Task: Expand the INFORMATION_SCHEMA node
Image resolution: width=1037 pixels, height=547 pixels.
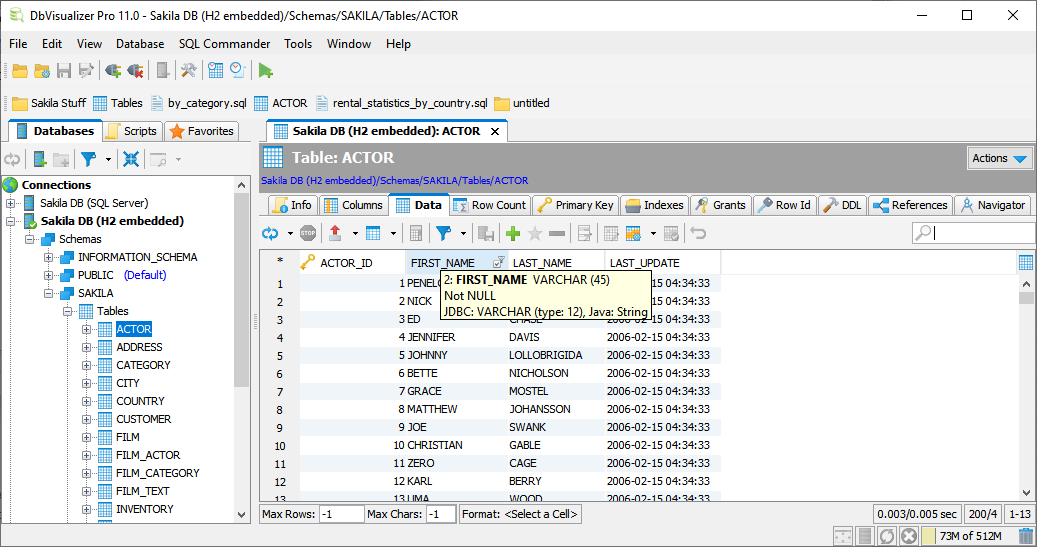Action: coord(48,257)
